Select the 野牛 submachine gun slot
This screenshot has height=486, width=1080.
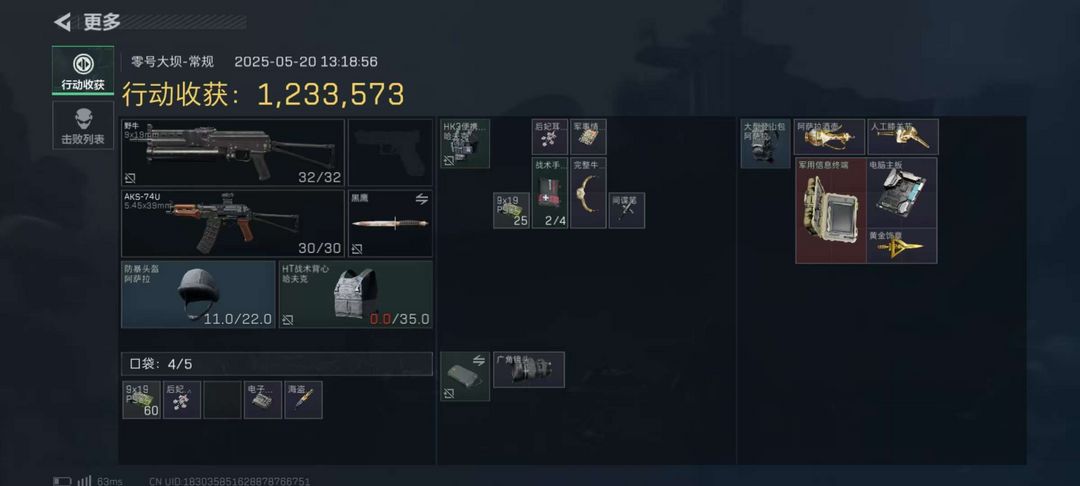point(233,152)
